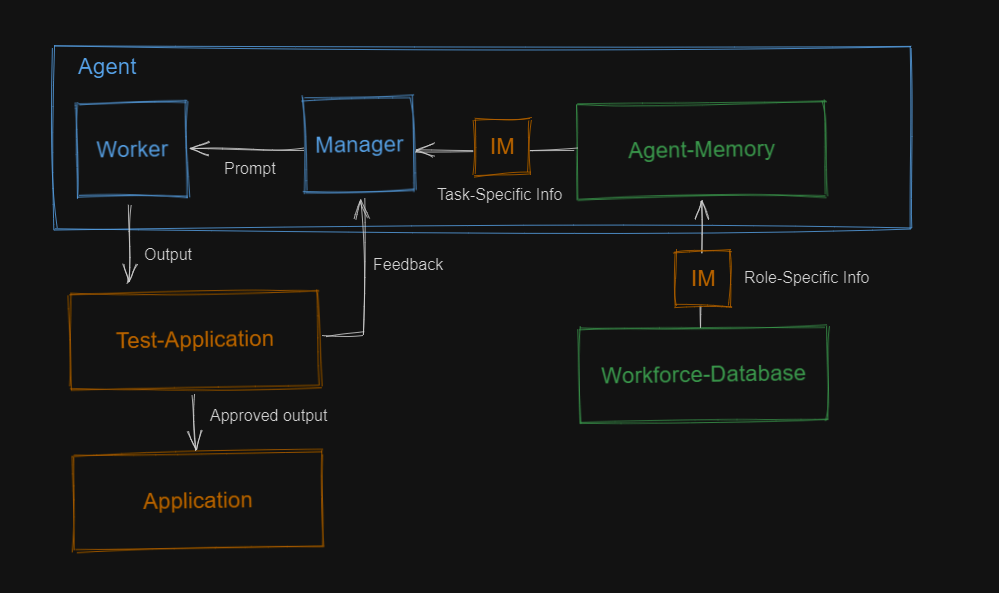Screen dimensions: 999x593
Task: Select the Worker box
Action: pos(131,148)
